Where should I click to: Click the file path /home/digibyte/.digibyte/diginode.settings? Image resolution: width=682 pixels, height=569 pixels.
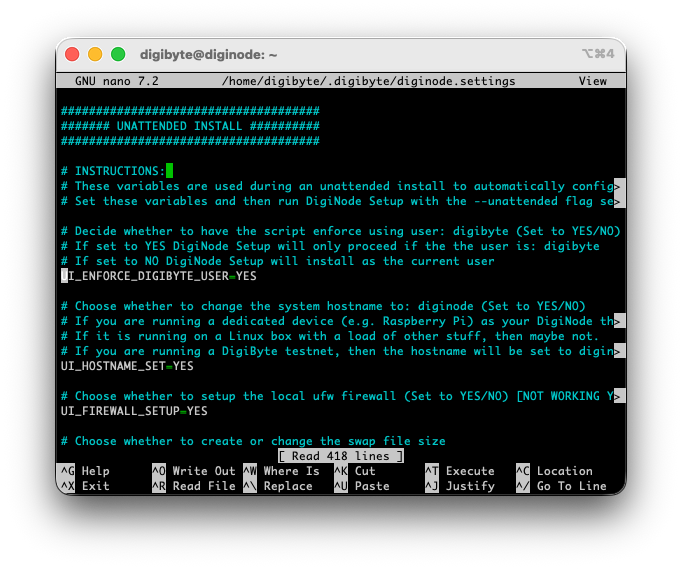point(368,81)
